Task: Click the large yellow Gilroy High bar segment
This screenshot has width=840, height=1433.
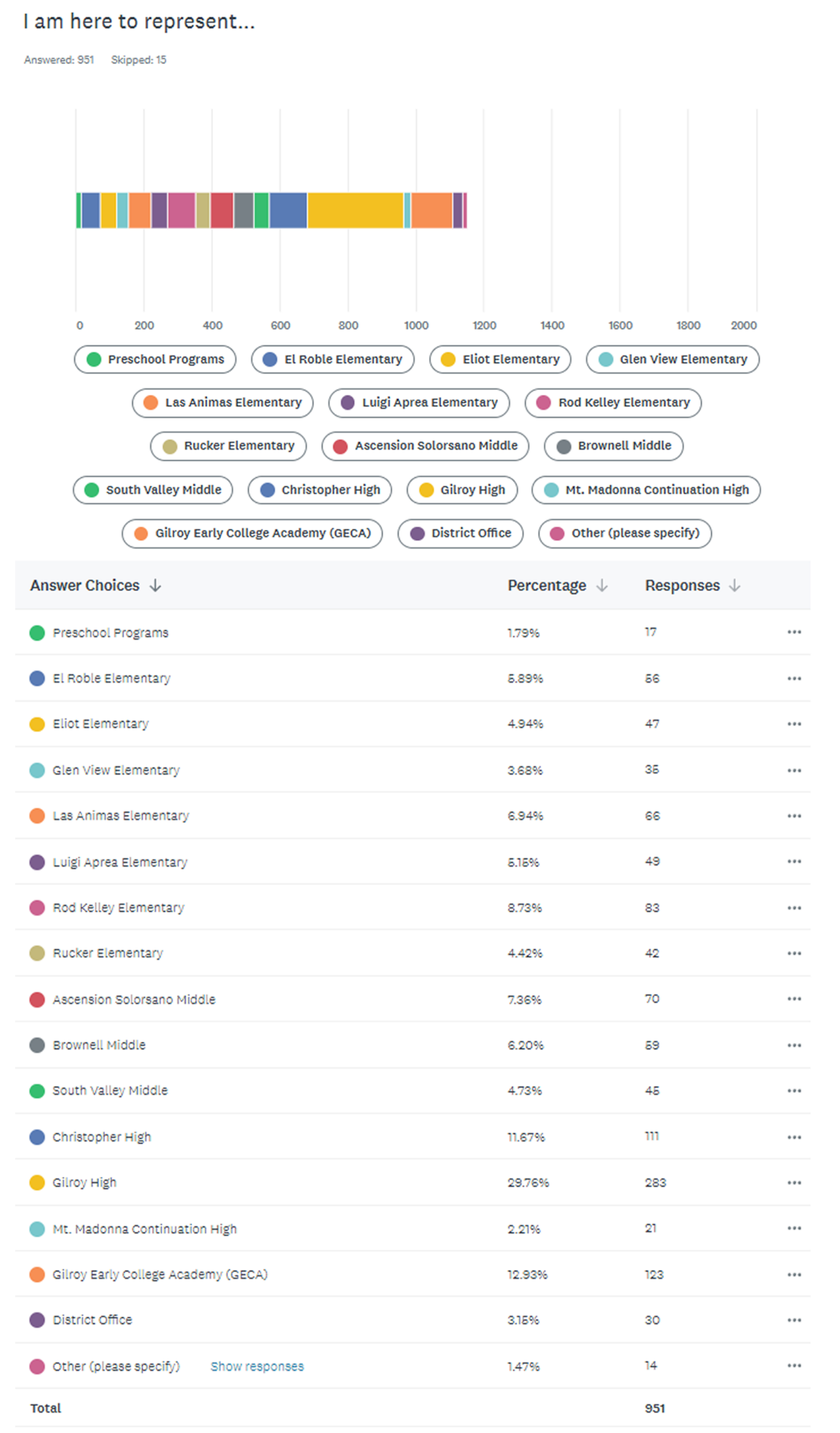Action: [x=355, y=210]
